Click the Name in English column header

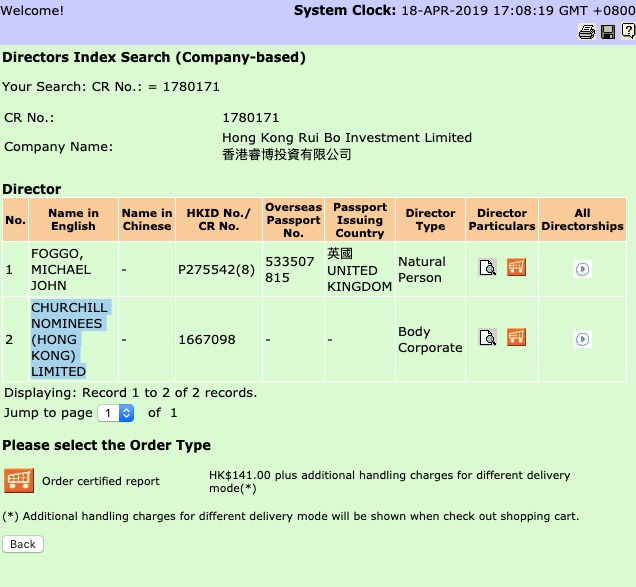(73, 220)
